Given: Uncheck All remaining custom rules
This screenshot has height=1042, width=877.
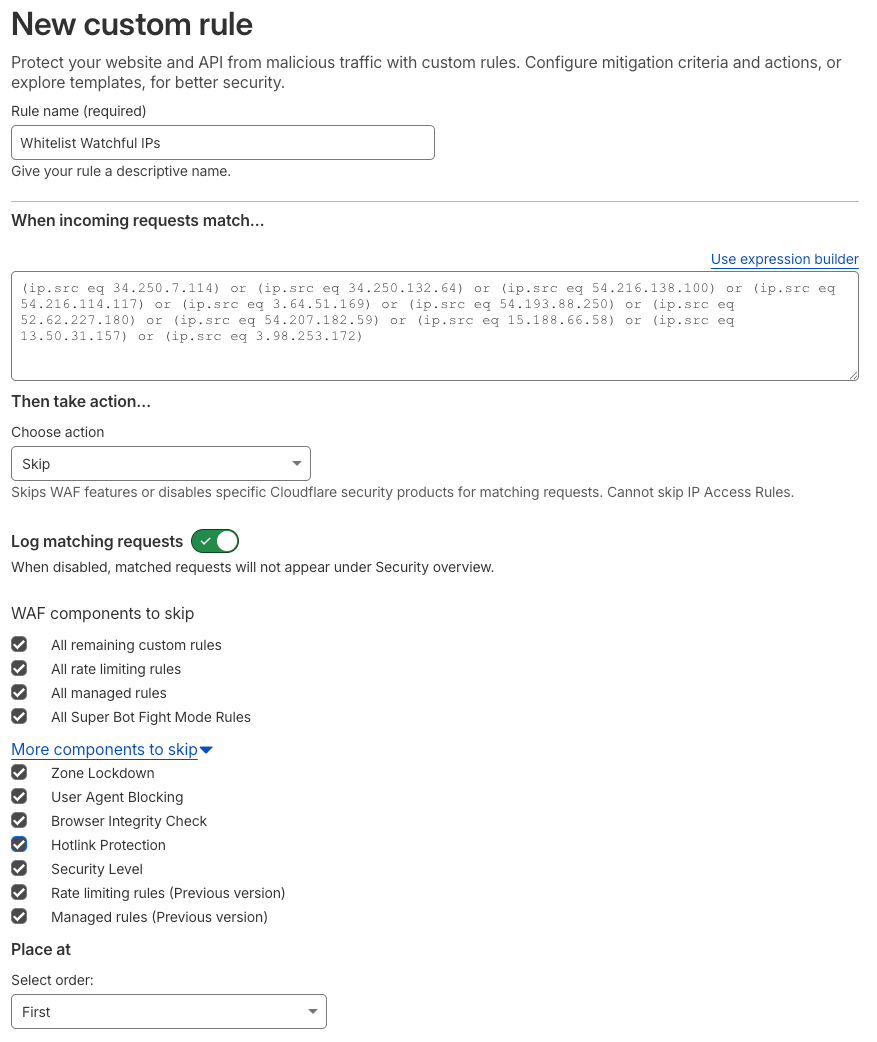Looking at the screenshot, I should pyautogui.click(x=19, y=644).
